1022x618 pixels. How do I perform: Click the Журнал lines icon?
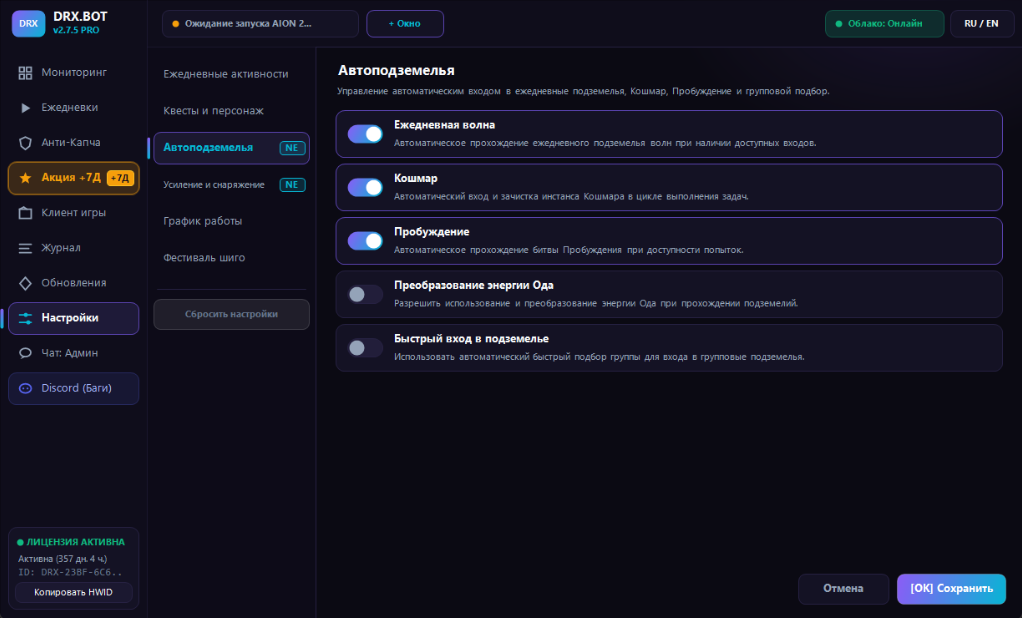tap(25, 248)
